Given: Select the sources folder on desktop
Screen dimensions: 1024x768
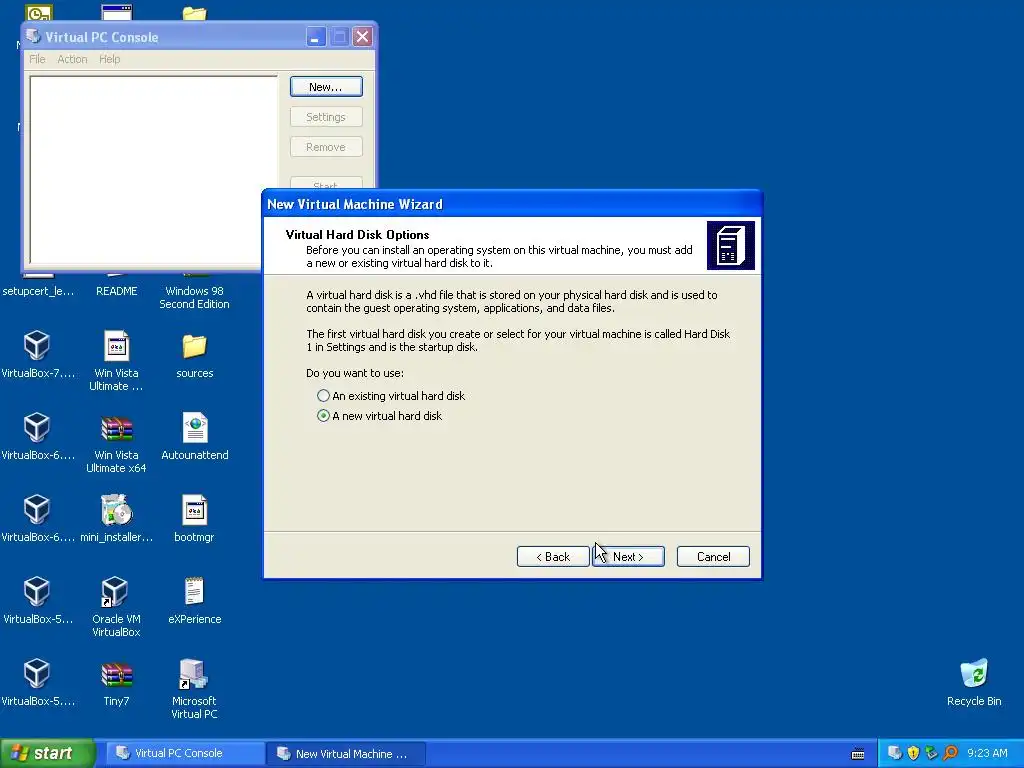Looking at the screenshot, I should pyautogui.click(x=195, y=356).
